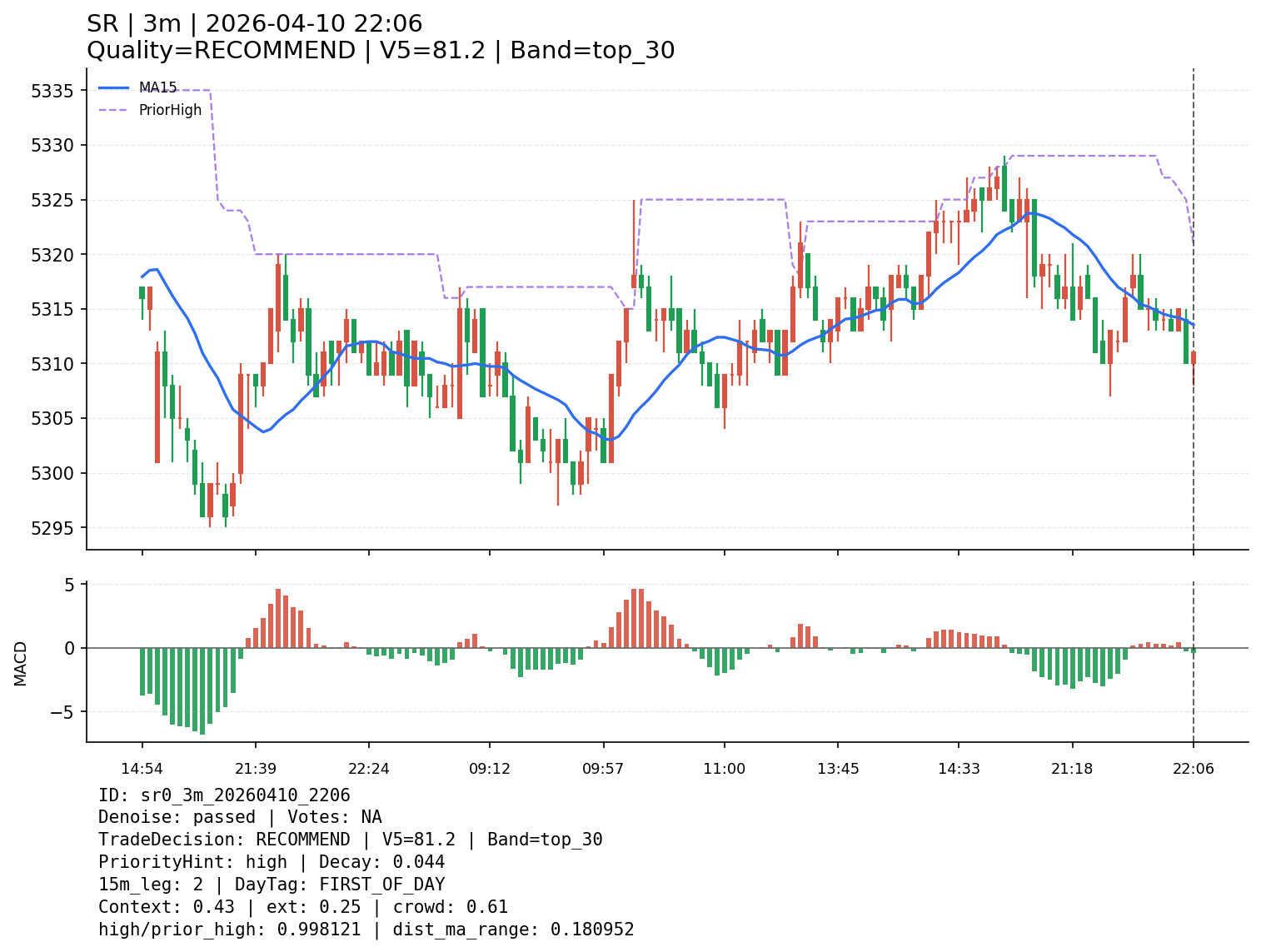Click the blue MA15 legend line sample
Viewport: 1261px width, 952px height.
pos(114,87)
